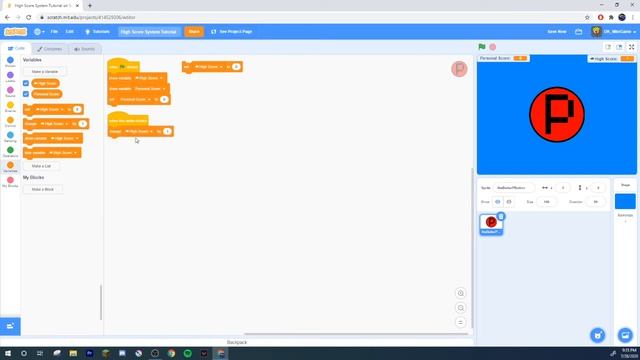Click the sprite name field
The height and width of the screenshot is (360, 640).
513,188
